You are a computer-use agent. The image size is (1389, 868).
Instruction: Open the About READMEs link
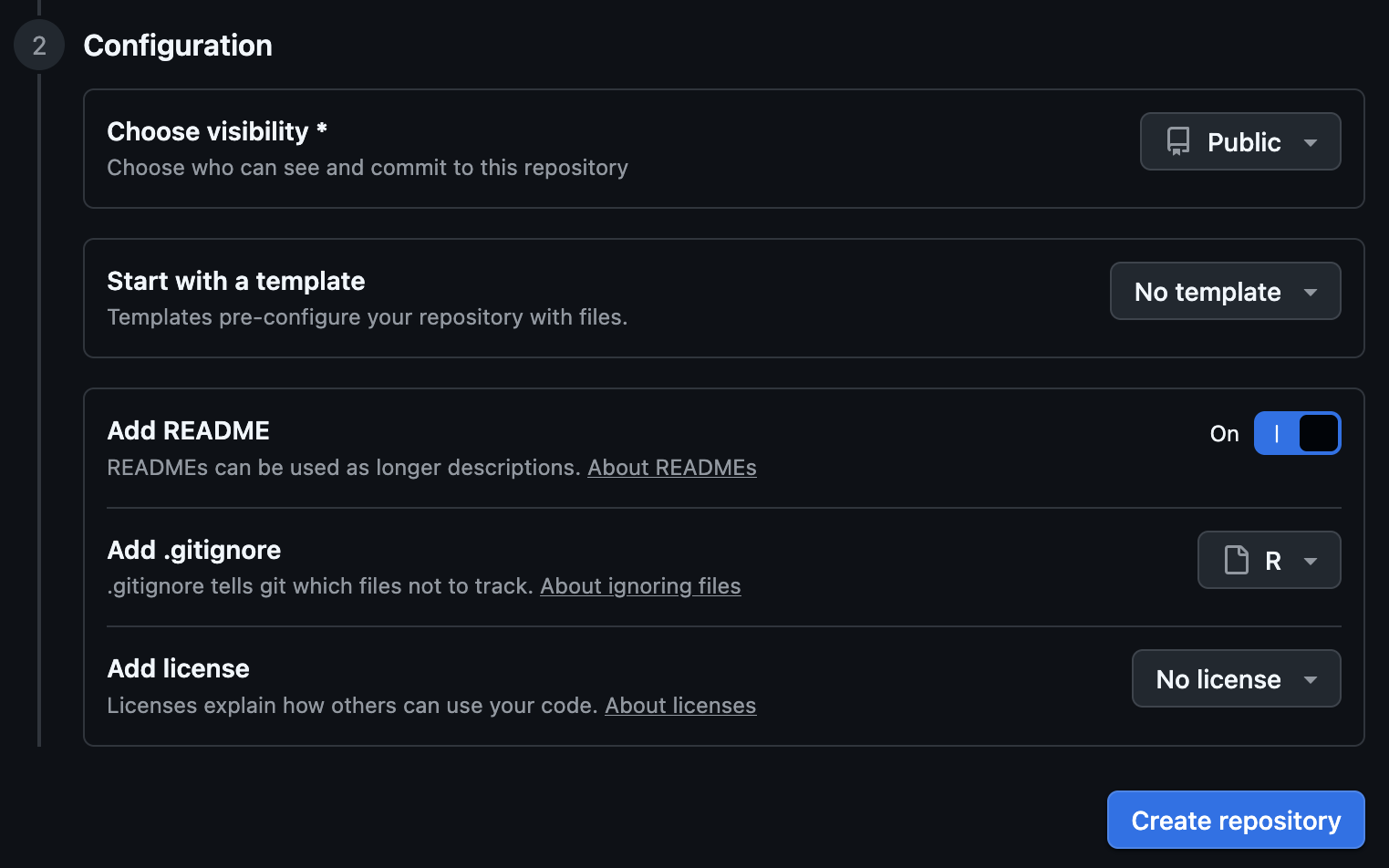(x=672, y=467)
